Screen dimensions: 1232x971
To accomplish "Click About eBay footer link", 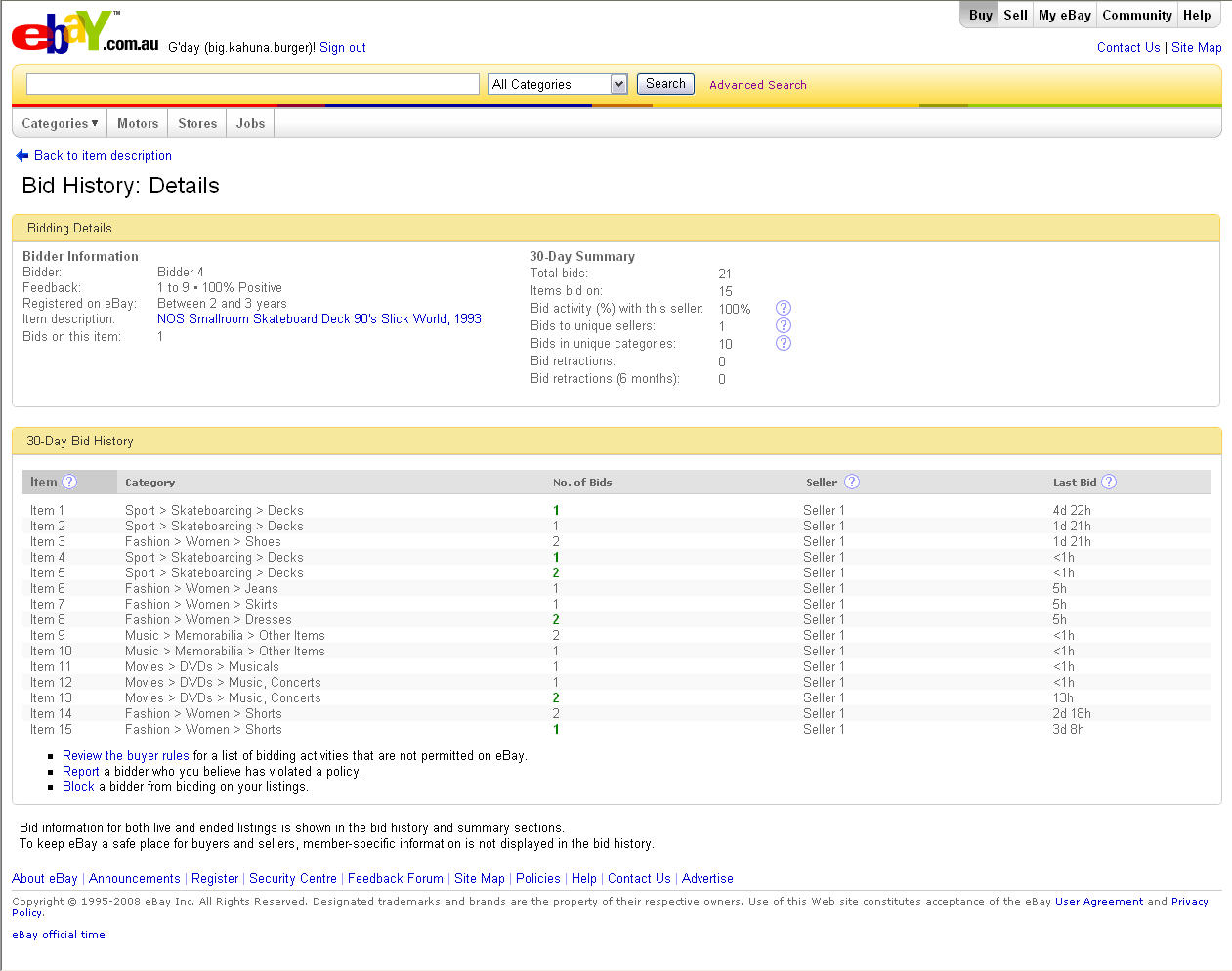I will pos(45,879).
